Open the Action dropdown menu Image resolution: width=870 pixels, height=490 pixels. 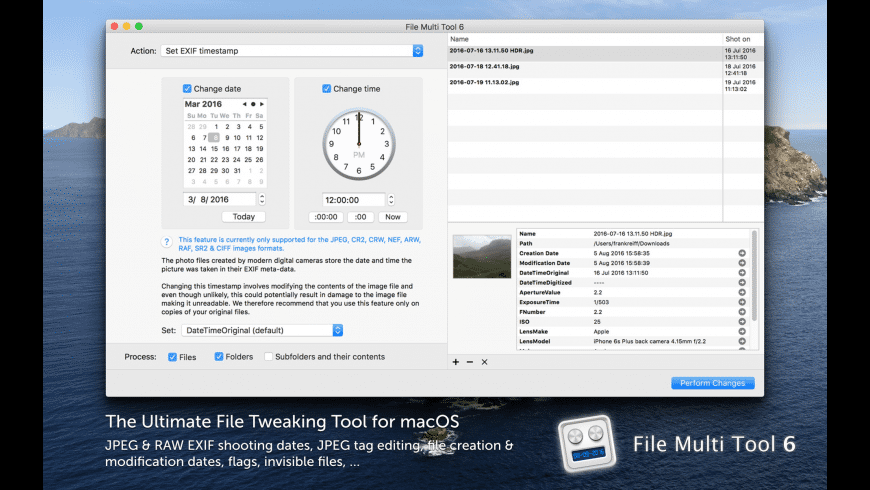pyautogui.click(x=292, y=50)
